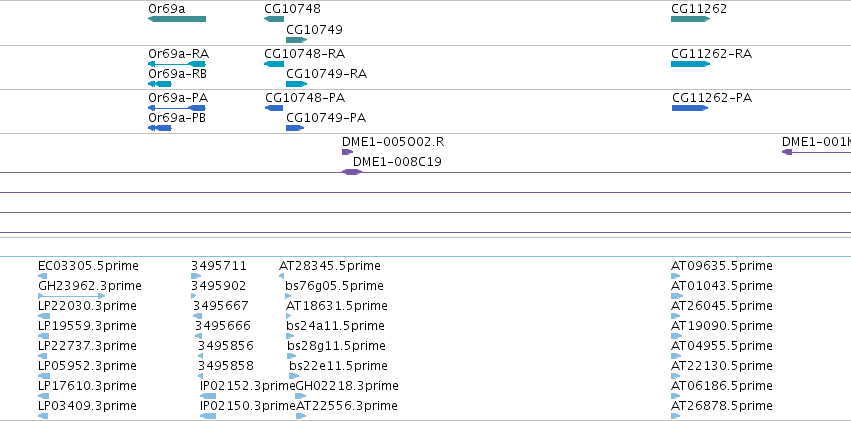The width and height of the screenshot is (851, 421).
Task: Select the DME1-008C19 purple glyph
Action: [x=352, y=172]
